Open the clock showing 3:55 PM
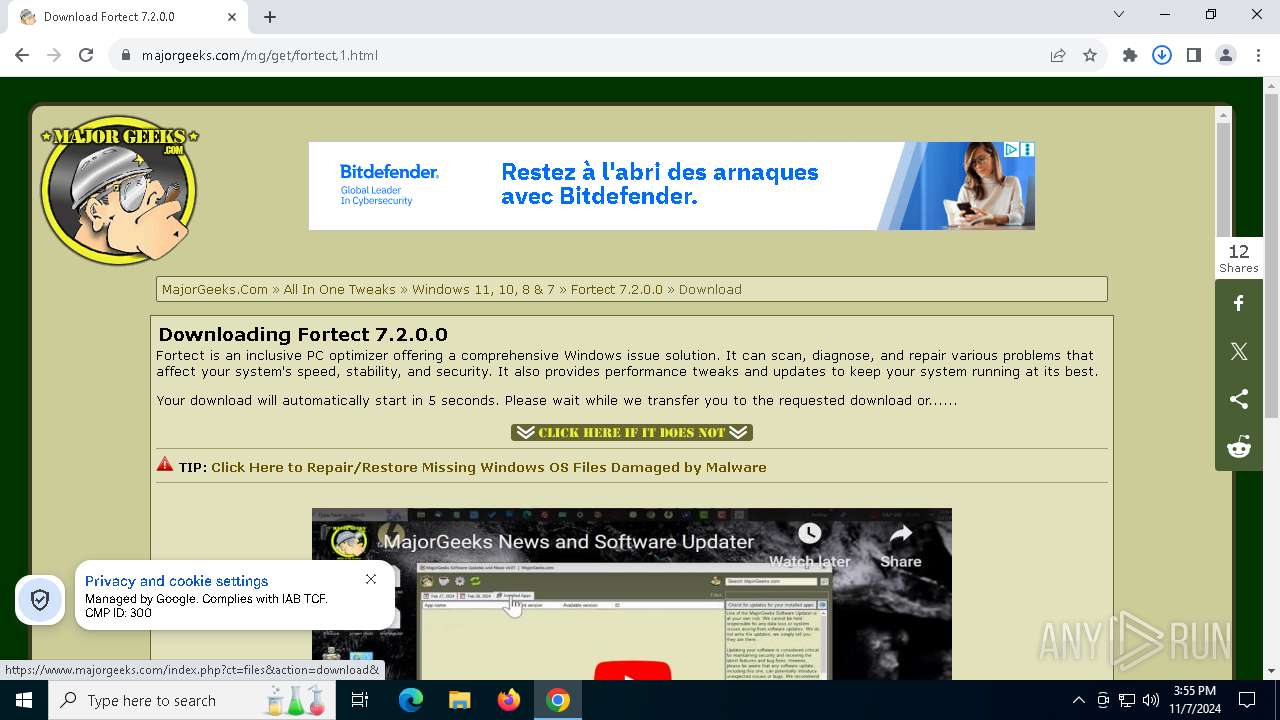Screen dimensions: 1280x720 pos(1194,700)
